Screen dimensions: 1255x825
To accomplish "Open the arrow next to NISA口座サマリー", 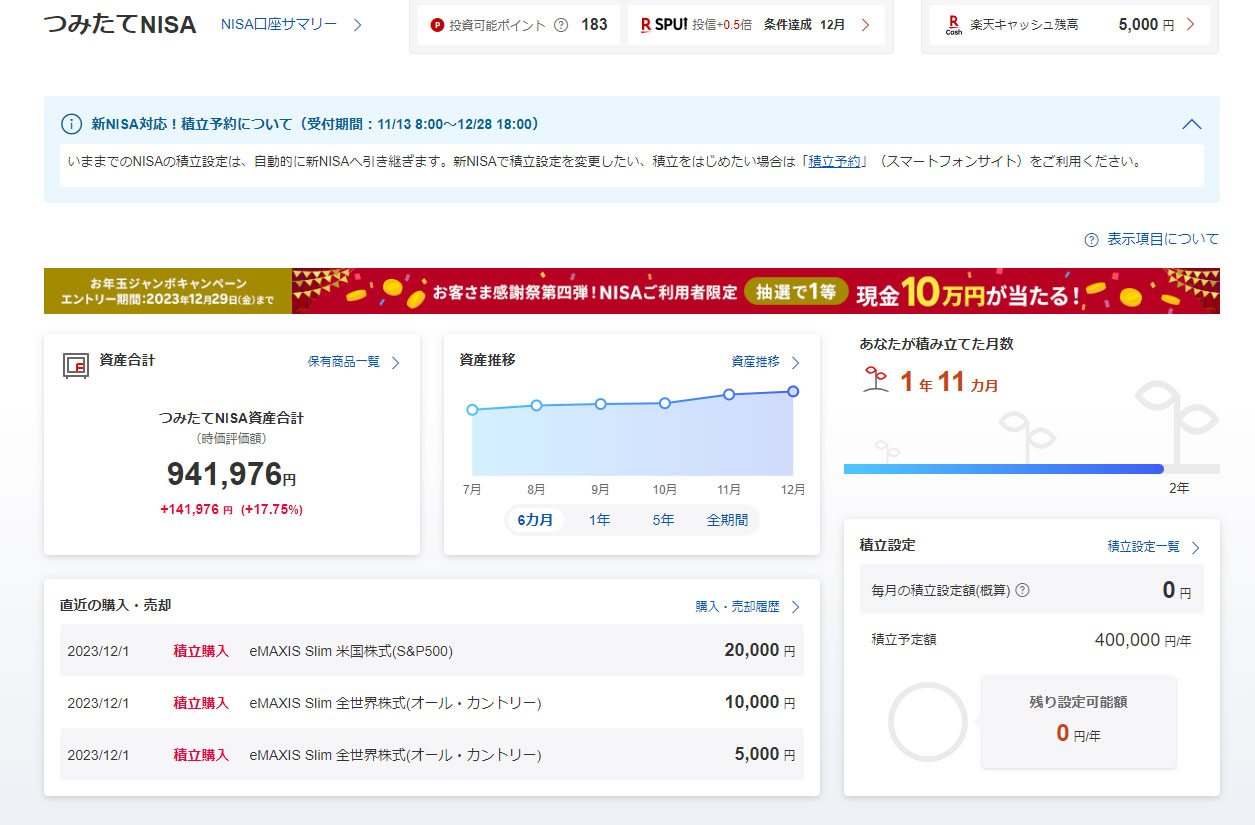I will 358,25.
